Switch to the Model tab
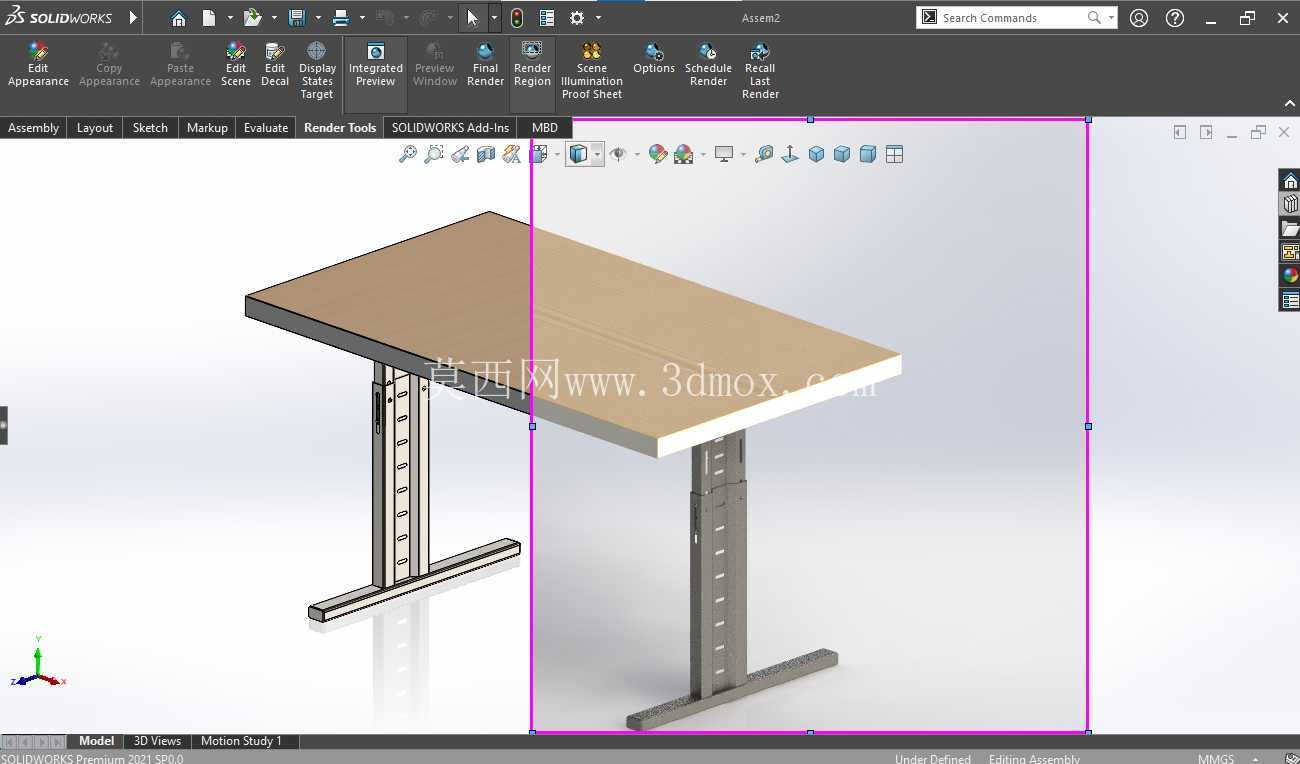Screen dimensions: 1300x764 pos(96,741)
